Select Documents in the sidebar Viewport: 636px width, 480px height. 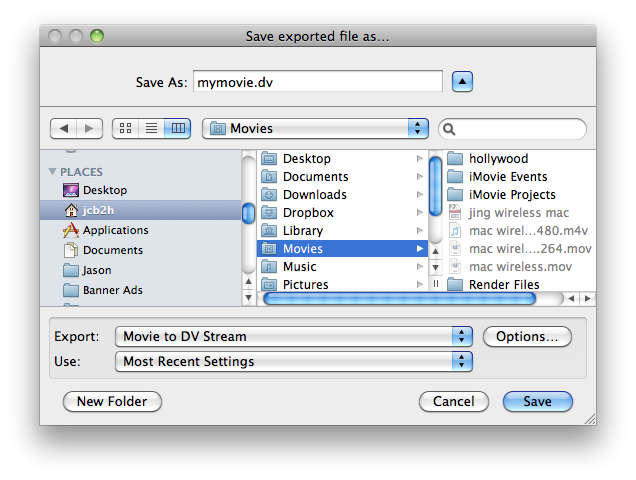[140, 250]
